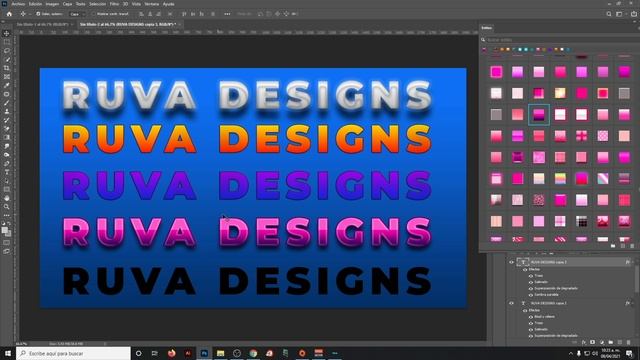Select the Move tool
The width and height of the screenshot is (640, 360).
7,33
